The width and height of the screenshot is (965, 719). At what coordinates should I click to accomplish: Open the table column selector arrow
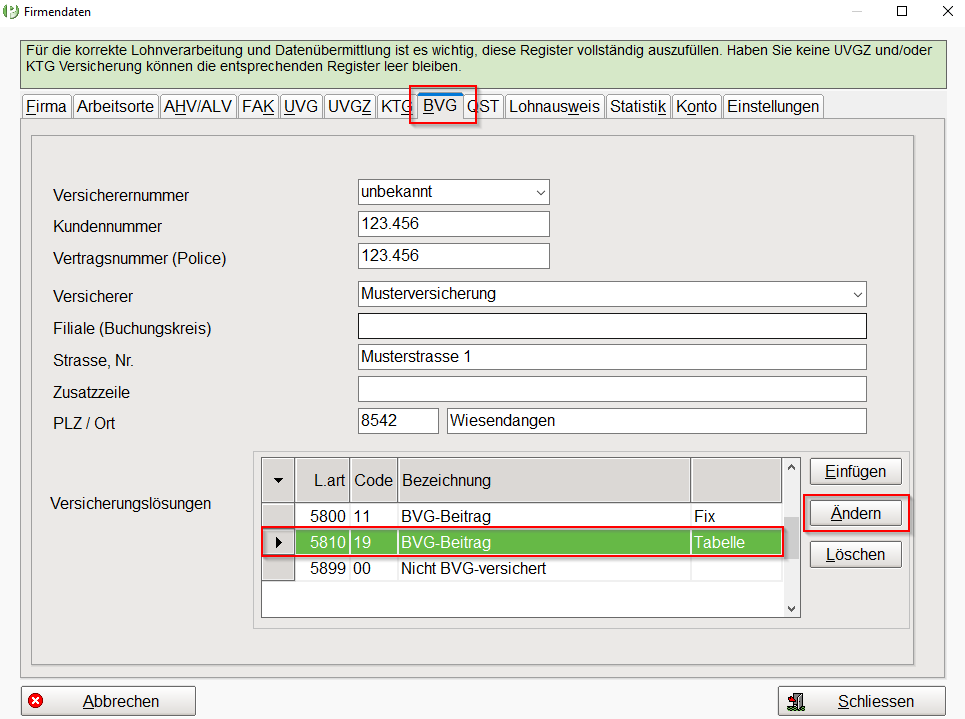[278, 480]
